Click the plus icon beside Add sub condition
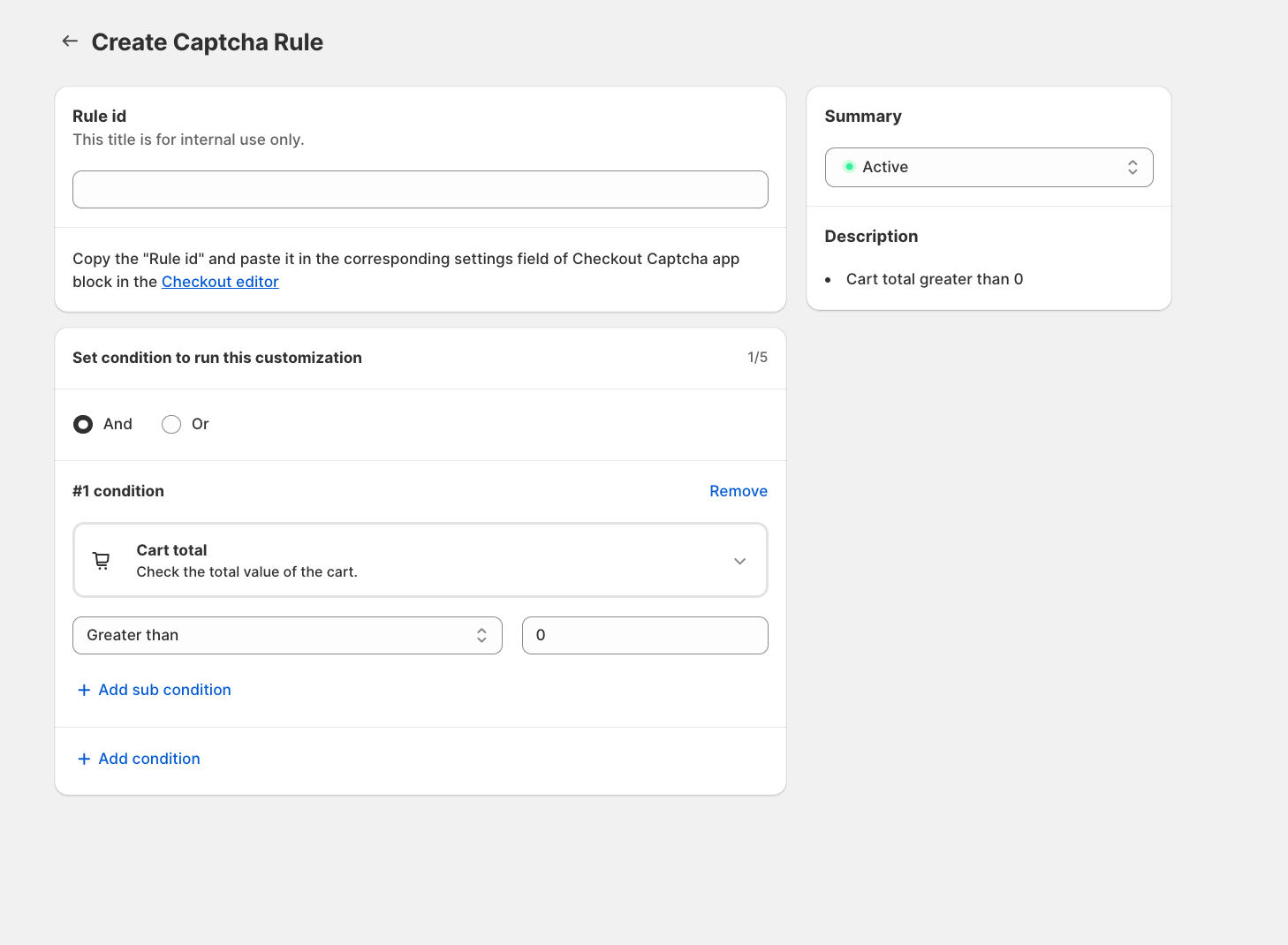This screenshot has height=945, width=1288. (x=84, y=690)
